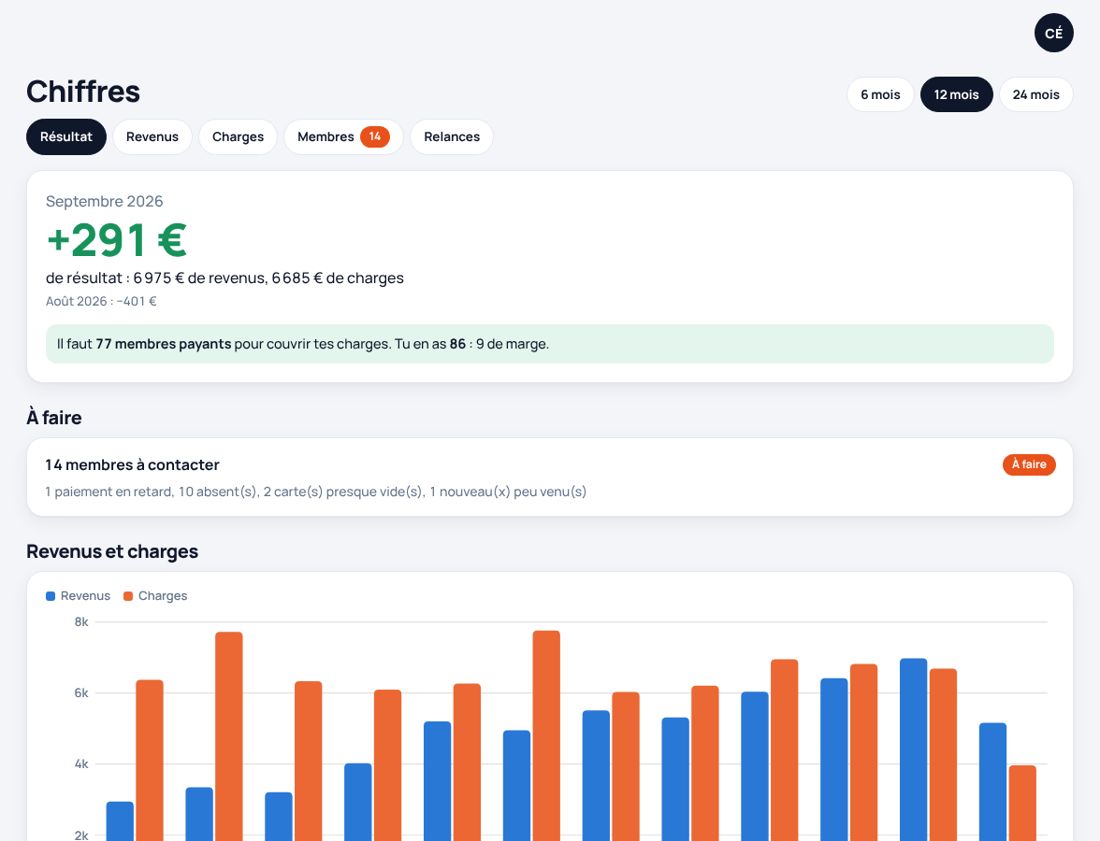
Task: Select the 12 mois period
Action: [x=956, y=95]
